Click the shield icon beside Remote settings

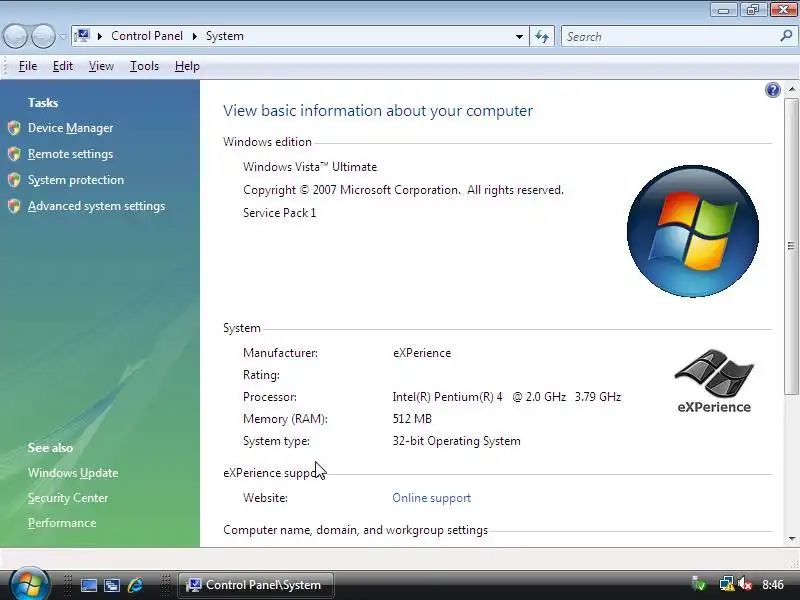coord(14,154)
